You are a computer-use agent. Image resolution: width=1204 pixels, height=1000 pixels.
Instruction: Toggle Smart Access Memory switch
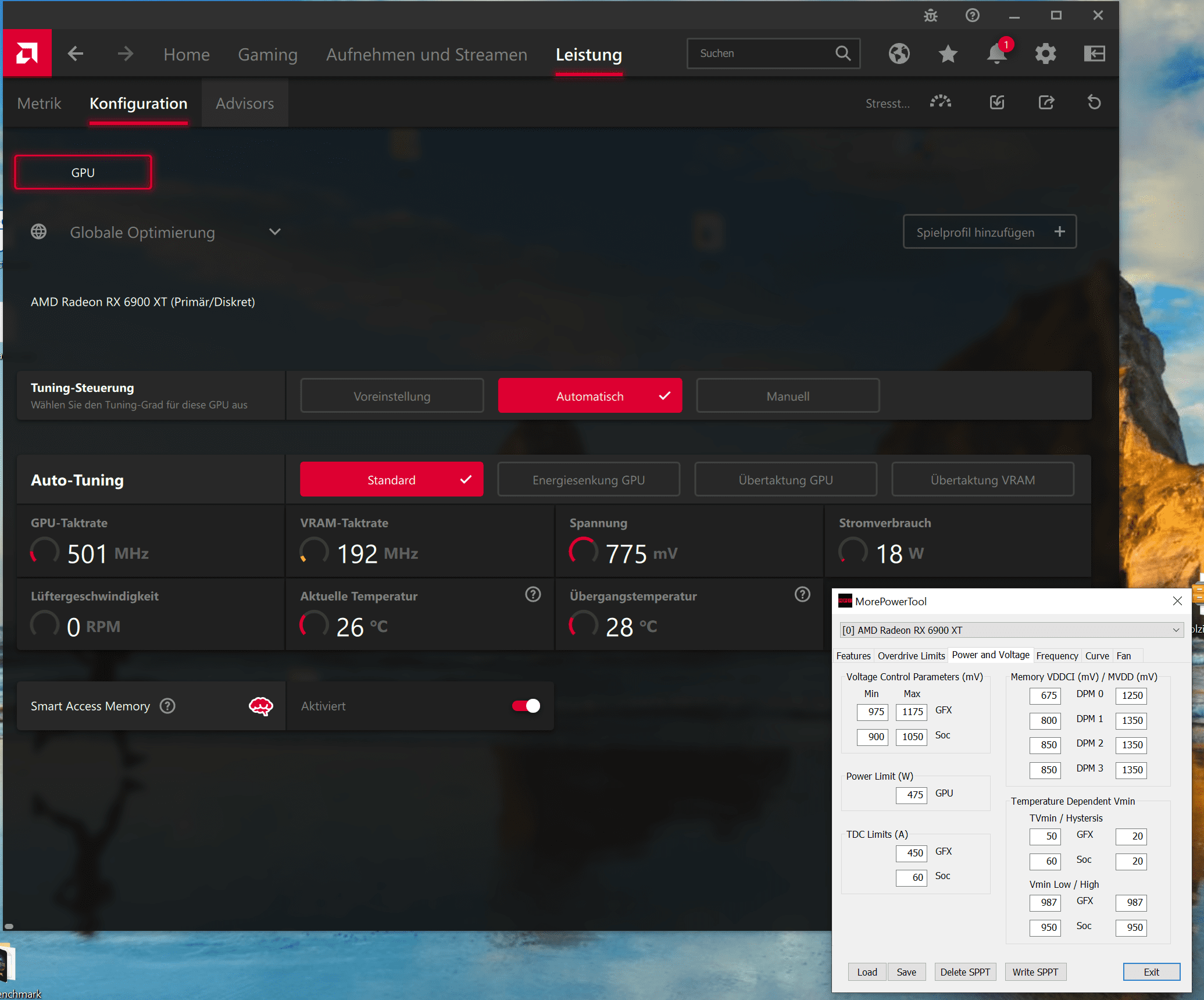[x=526, y=706]
